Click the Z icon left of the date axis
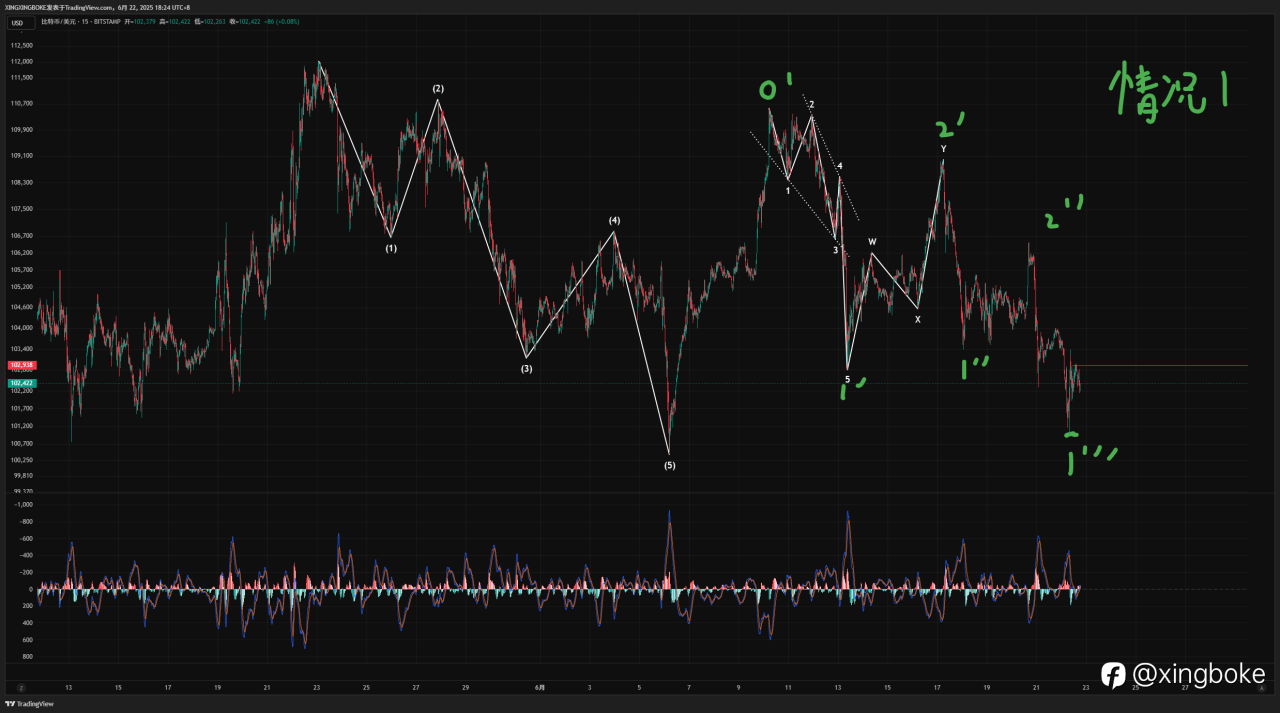Image resolution: width=1280 pixels, height=713 pixels. [x=20, y=687]
